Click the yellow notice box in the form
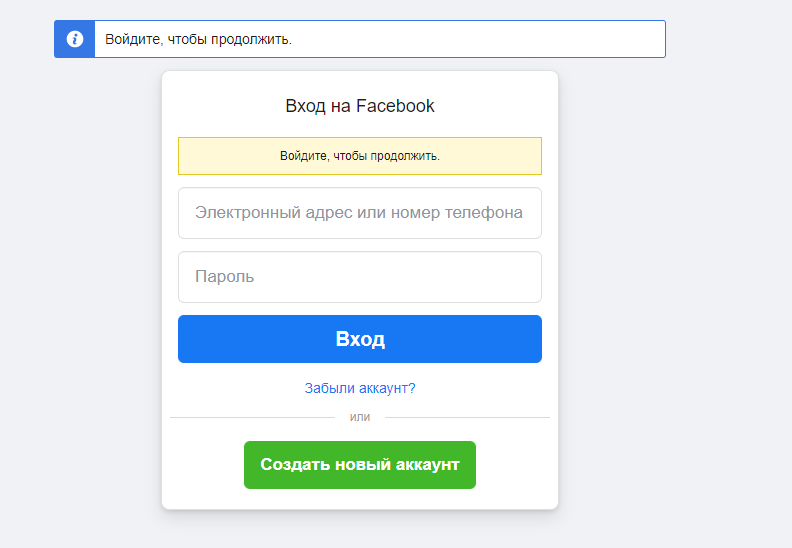 (360, 156)
